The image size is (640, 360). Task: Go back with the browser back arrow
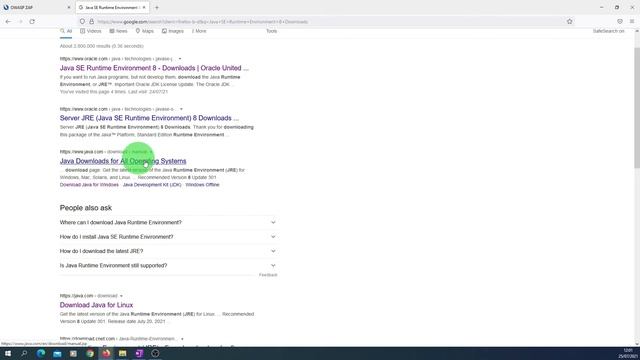8,22
